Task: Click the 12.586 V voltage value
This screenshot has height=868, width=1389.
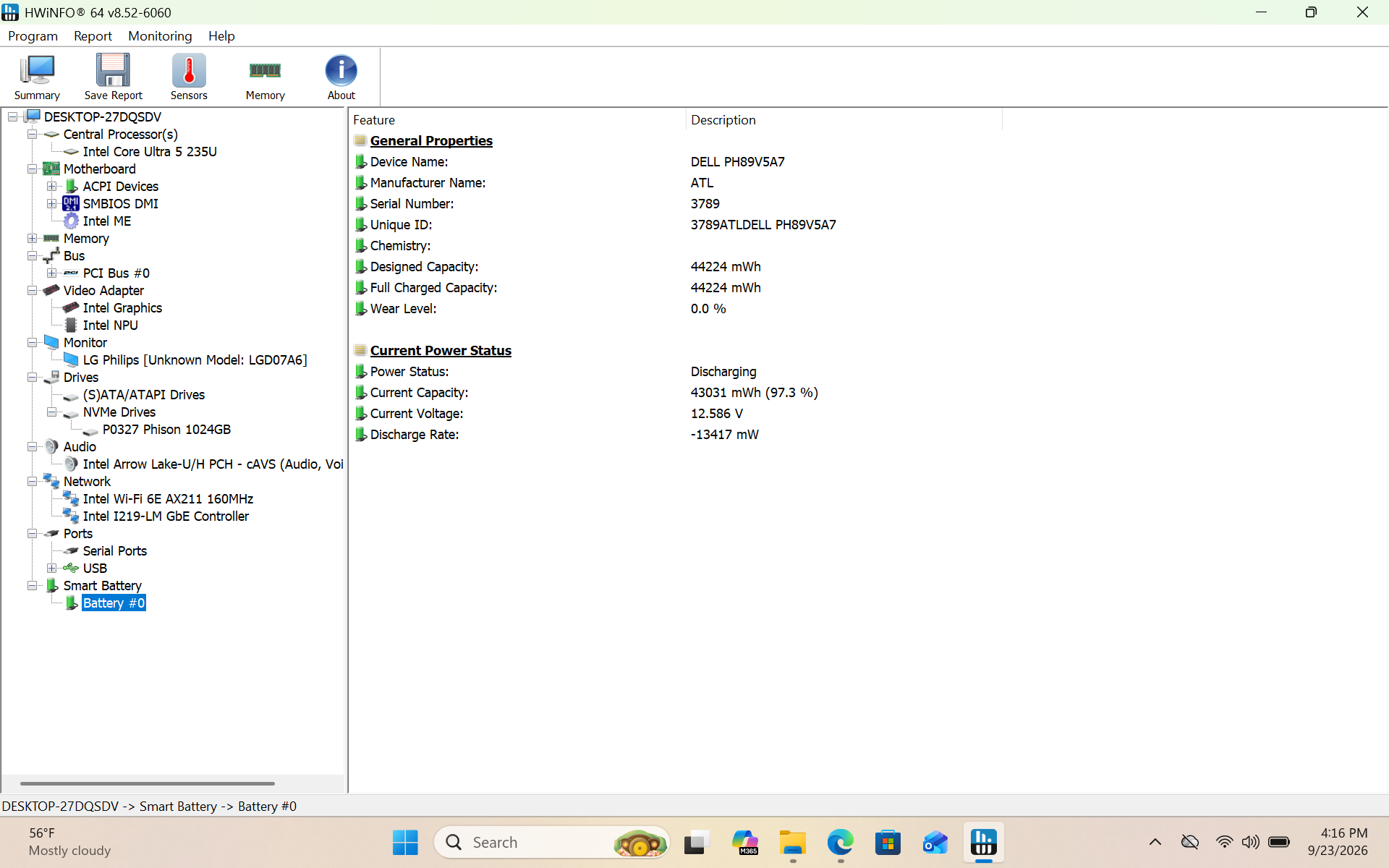Action: coord(716,414)
